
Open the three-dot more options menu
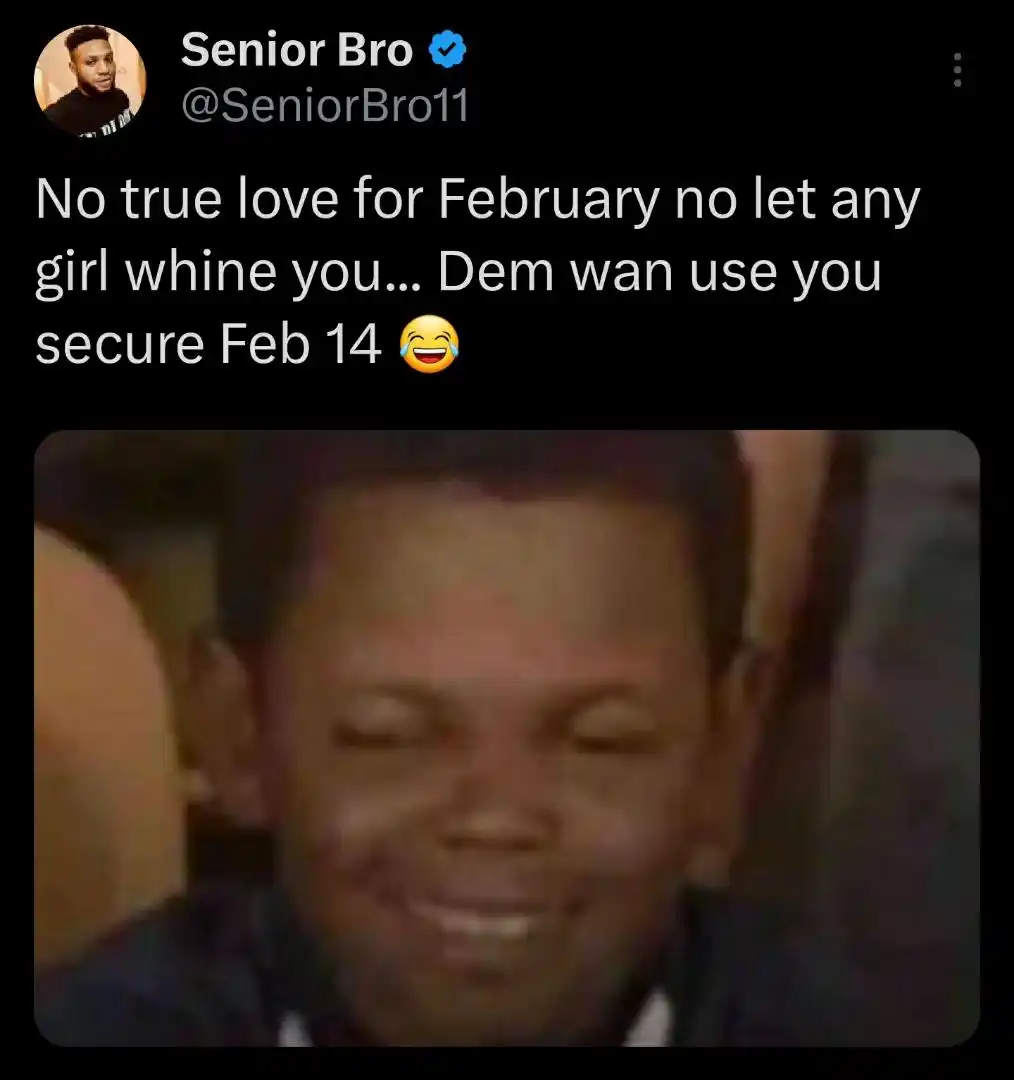tap(957, 70)
